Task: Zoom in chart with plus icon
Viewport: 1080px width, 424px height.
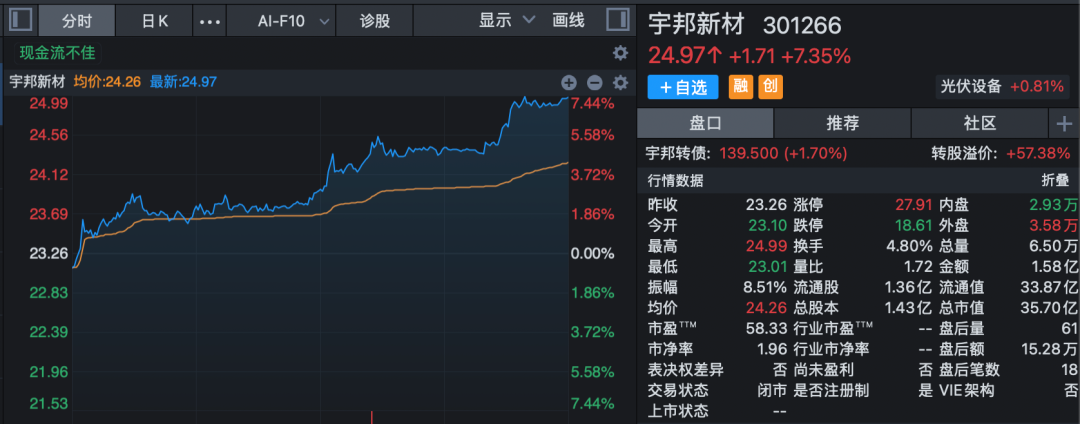Action: pyautogui.click(x=568, y=83)
